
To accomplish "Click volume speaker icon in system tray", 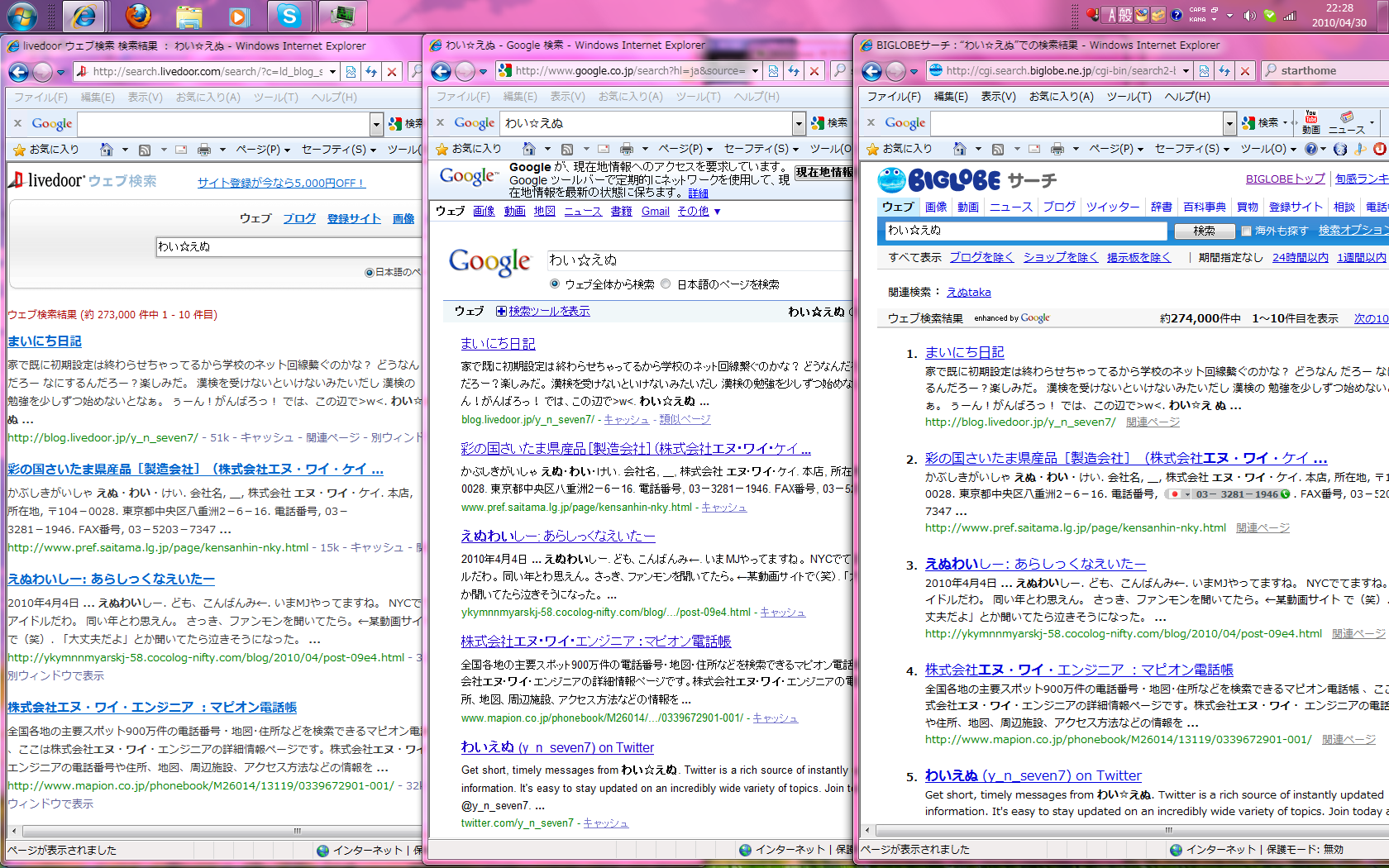I will point(1249,16).
